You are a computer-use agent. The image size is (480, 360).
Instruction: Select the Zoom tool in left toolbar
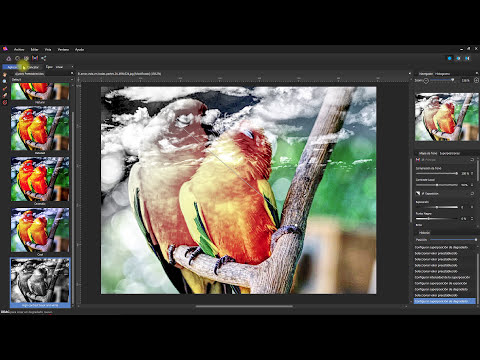[x=5, y=81]
